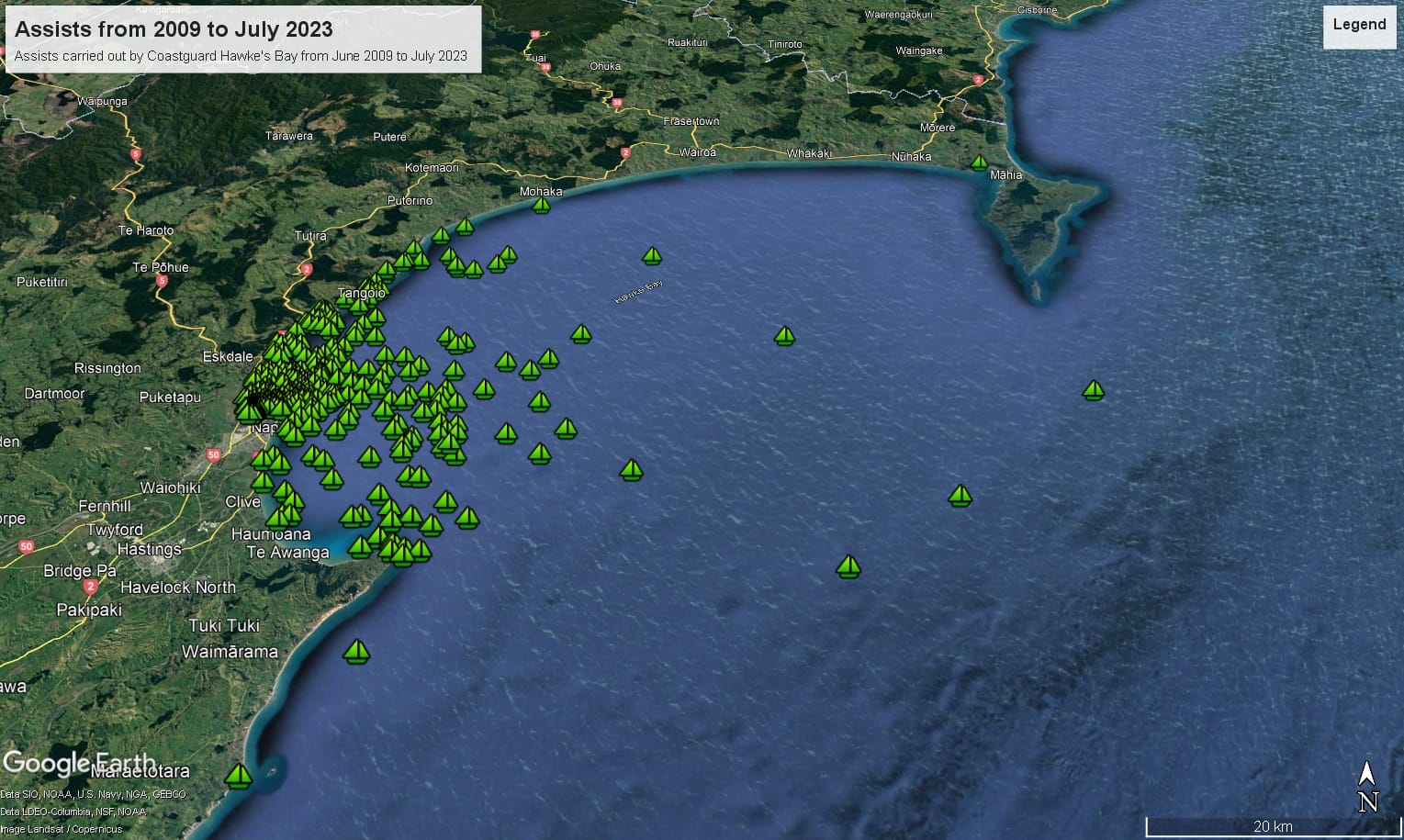This screenshot has height=840, width=1404.
Task: Click the 'Twyford' place label
Action: click(115, 530)
